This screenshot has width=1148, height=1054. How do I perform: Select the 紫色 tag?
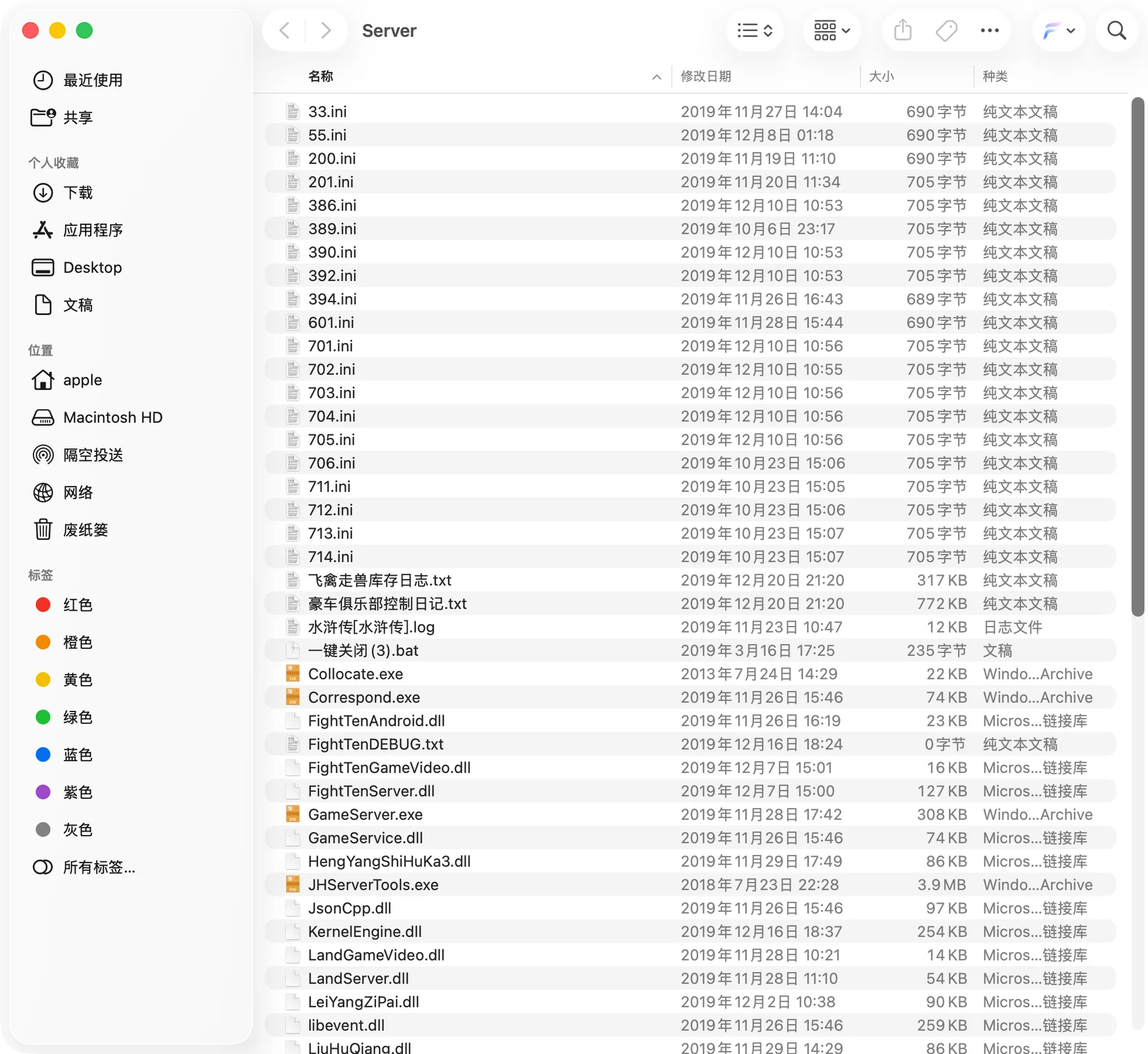click(x=63, y=792)
